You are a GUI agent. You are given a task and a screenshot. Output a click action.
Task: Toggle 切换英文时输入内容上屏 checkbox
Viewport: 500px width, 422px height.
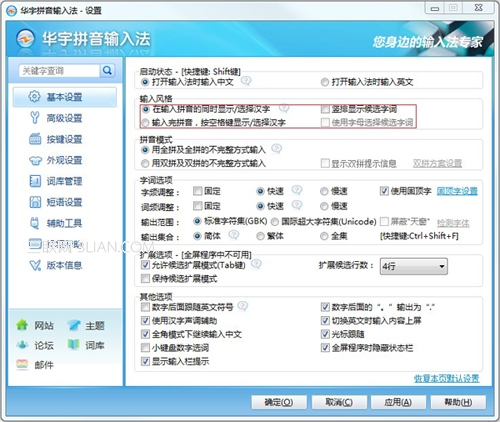click(325, 321)
